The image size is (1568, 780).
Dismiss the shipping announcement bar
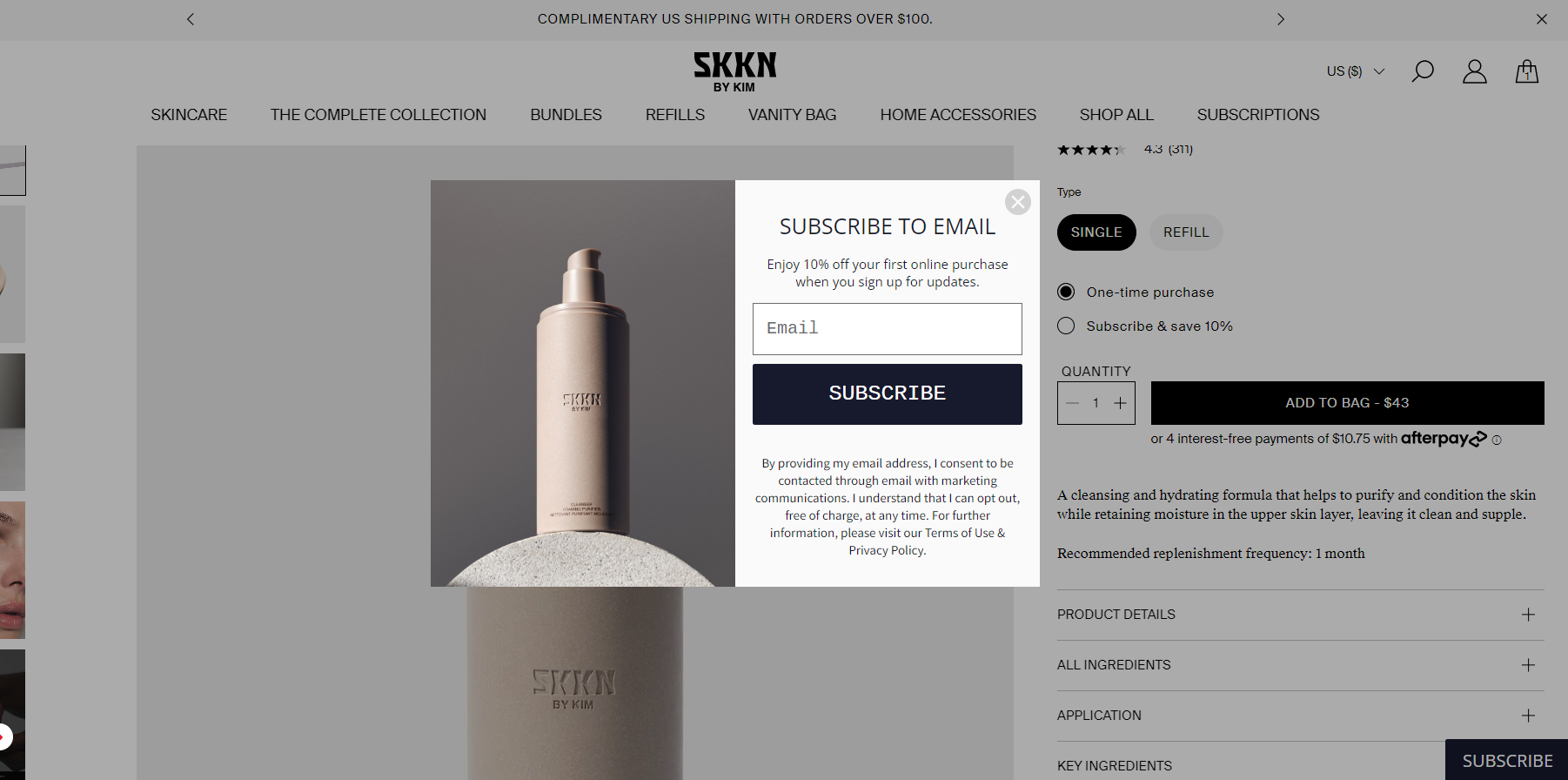click(1542, 19)
